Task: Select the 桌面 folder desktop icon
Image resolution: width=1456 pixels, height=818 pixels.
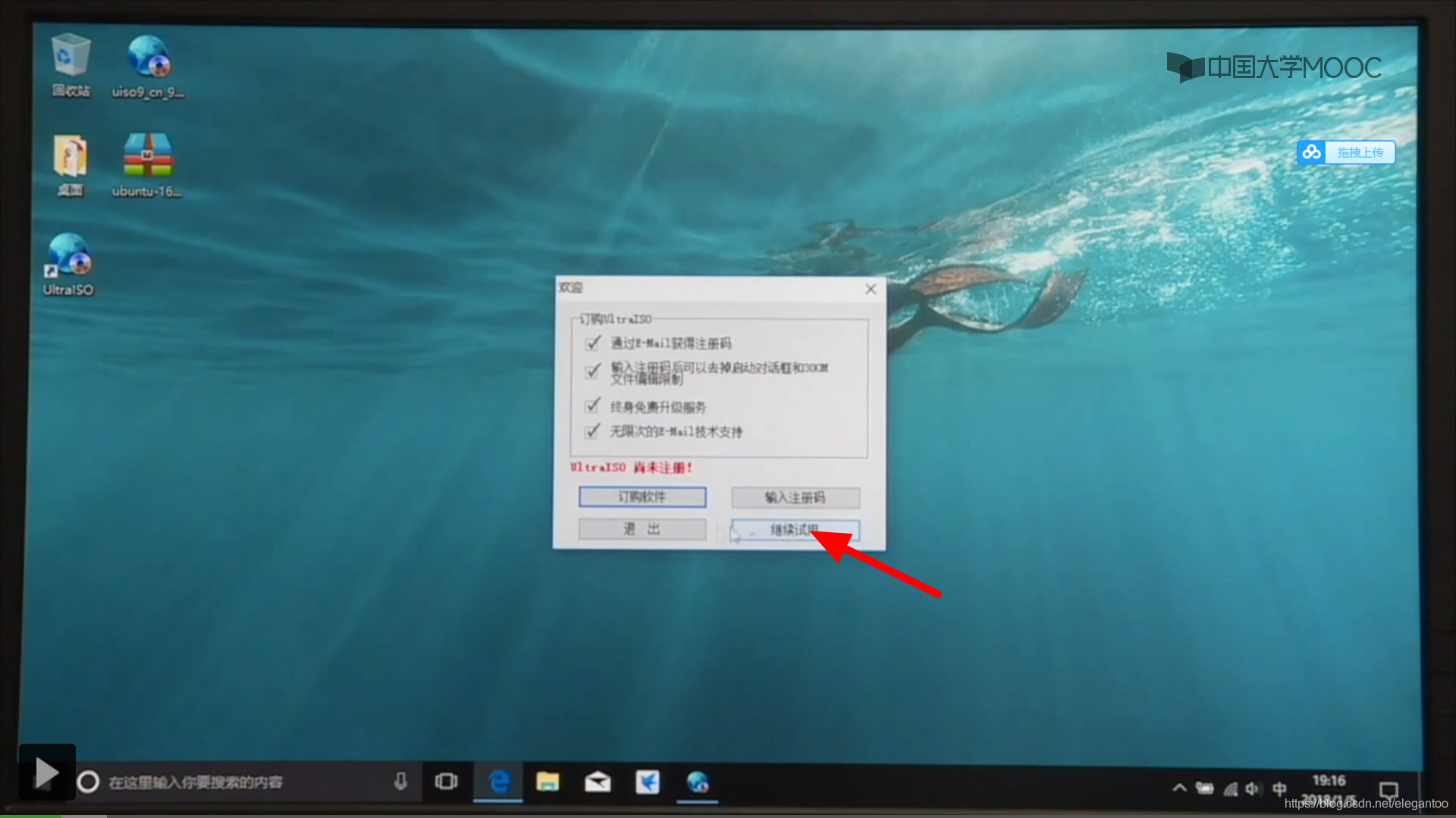Action: [70, 165]
